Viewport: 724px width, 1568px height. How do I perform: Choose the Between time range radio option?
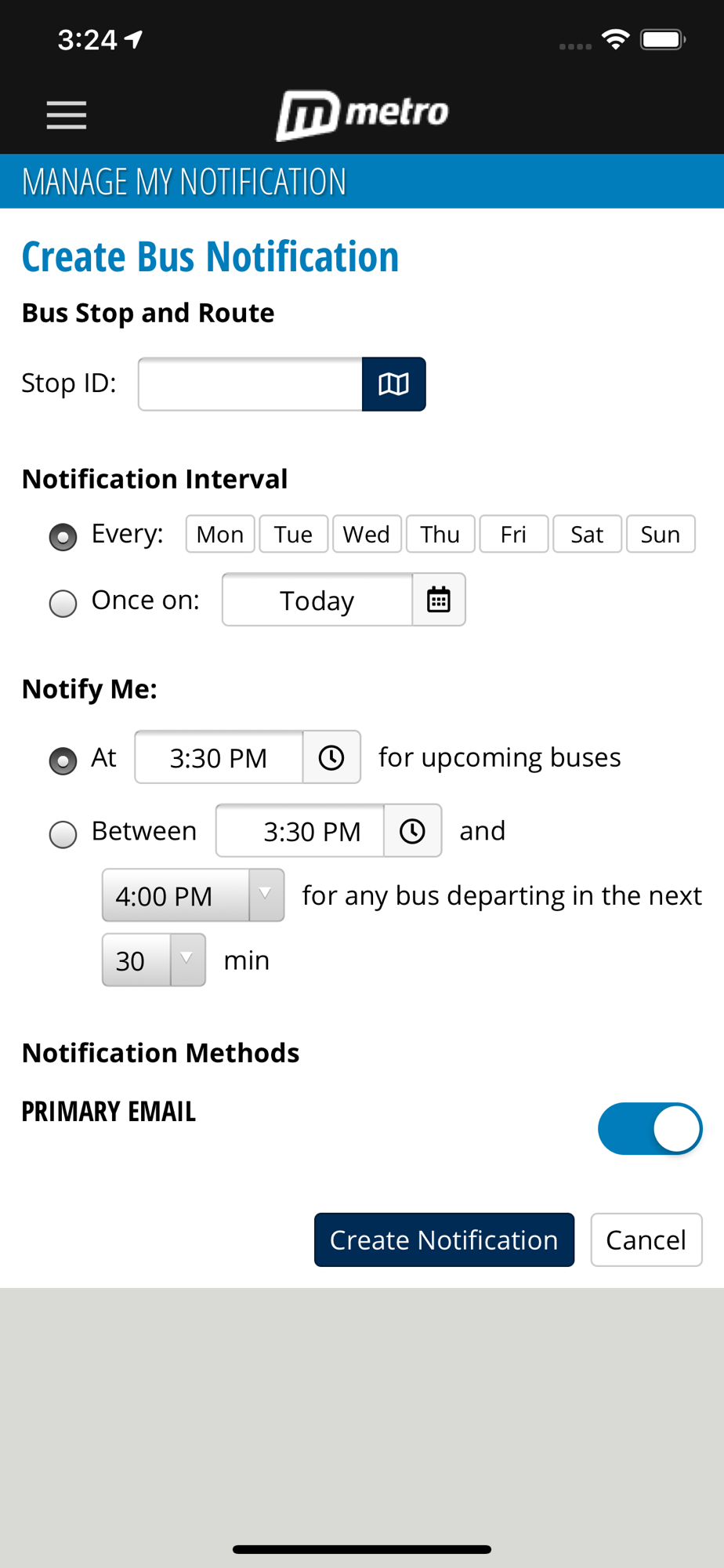63,834
